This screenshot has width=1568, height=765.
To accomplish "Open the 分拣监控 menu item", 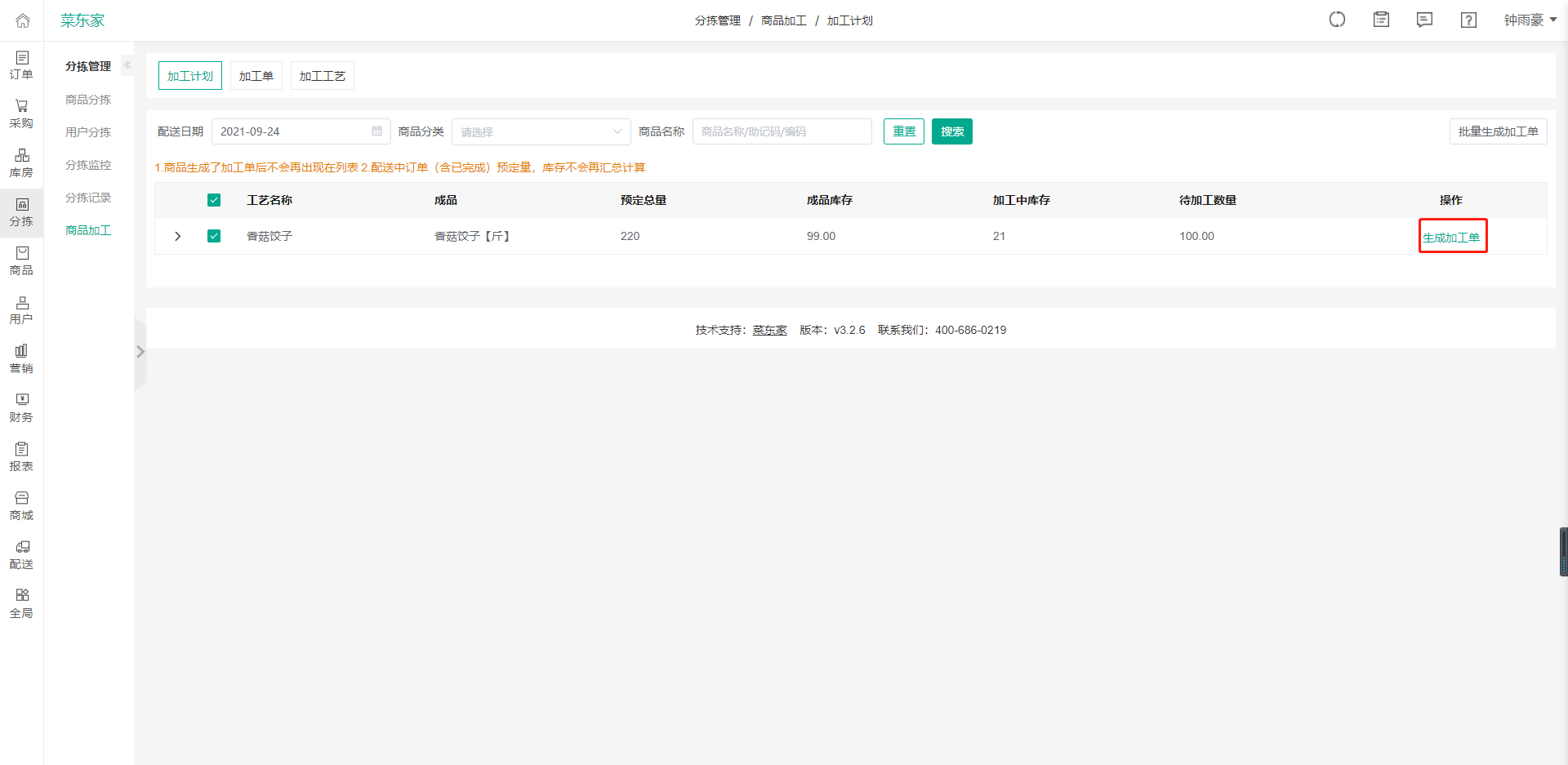I will click(x=87, y=164).
